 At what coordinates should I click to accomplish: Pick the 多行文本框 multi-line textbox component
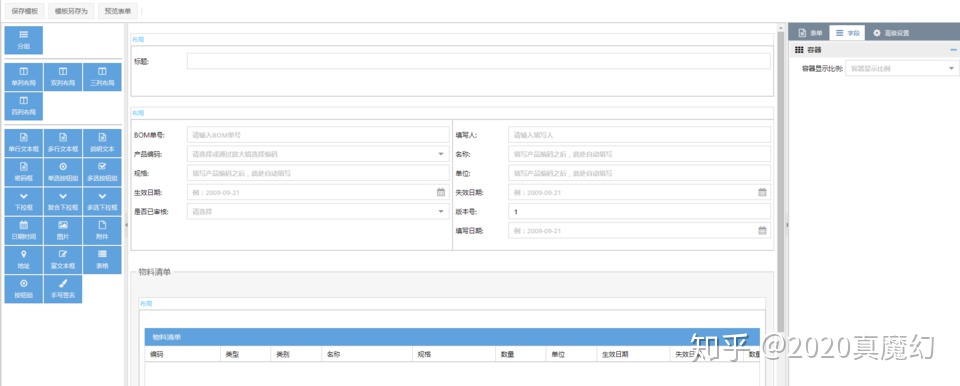coord(62,143)
